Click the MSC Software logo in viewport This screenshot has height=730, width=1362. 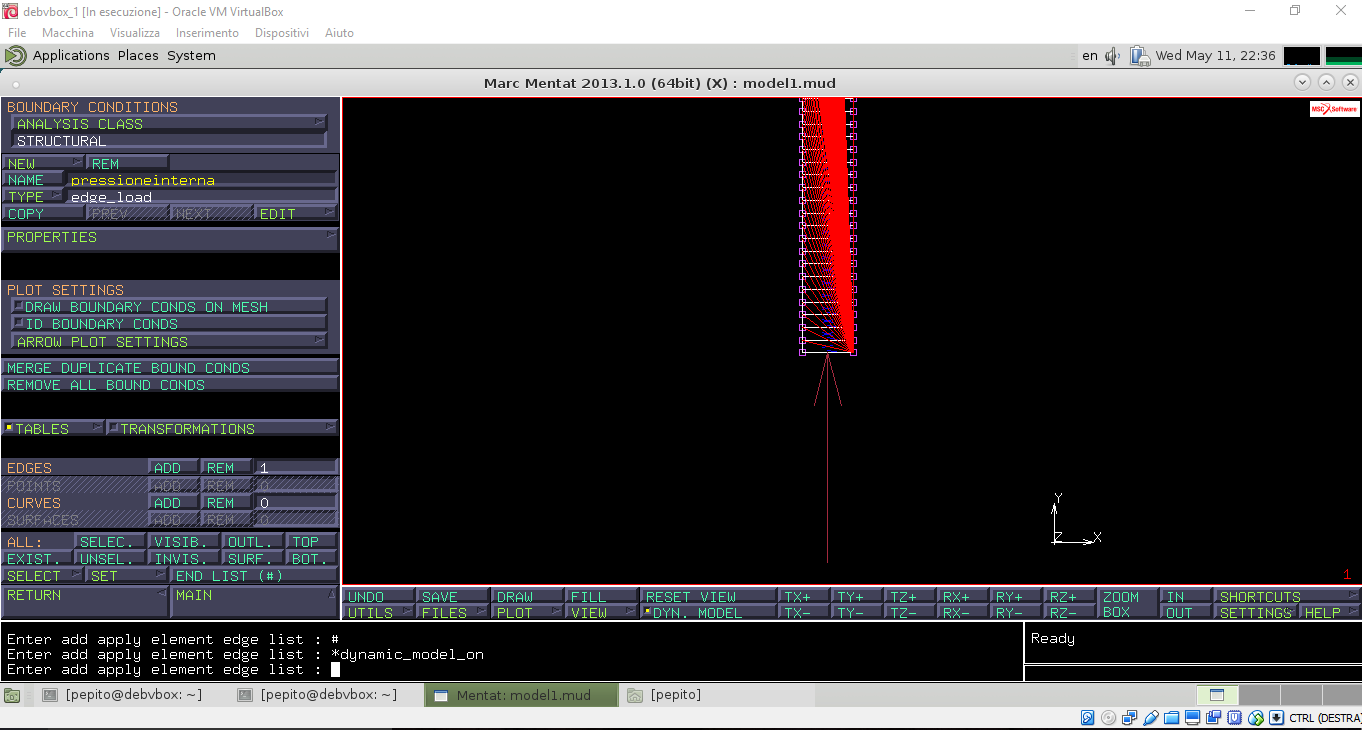1334,109
